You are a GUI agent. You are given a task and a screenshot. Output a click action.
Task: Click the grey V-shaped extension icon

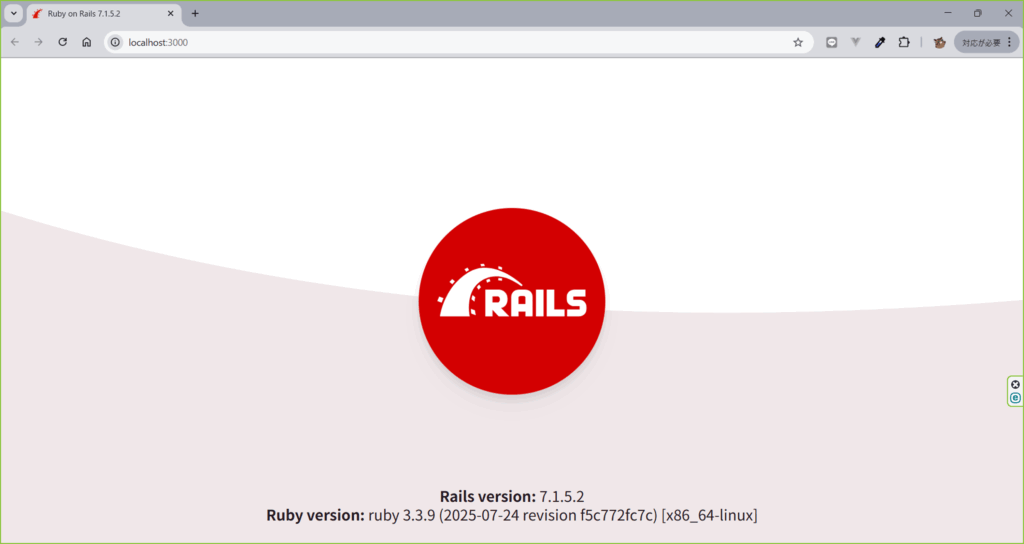(856, 42)
